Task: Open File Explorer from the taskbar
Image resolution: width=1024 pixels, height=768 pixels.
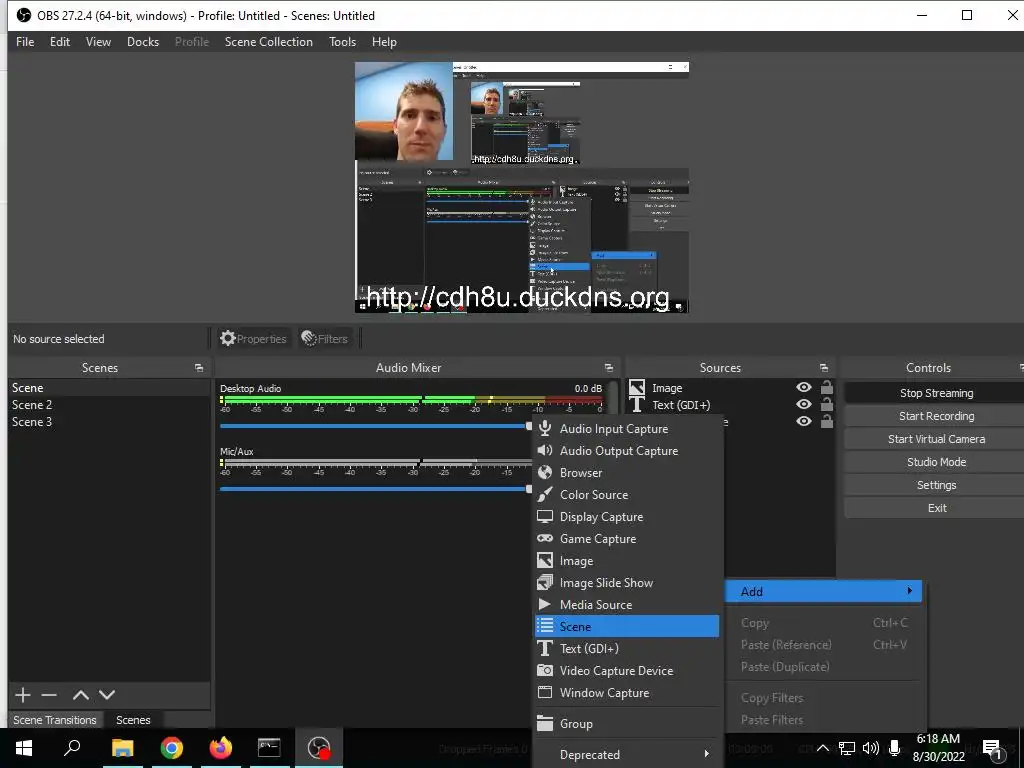Action: (122, 748)
